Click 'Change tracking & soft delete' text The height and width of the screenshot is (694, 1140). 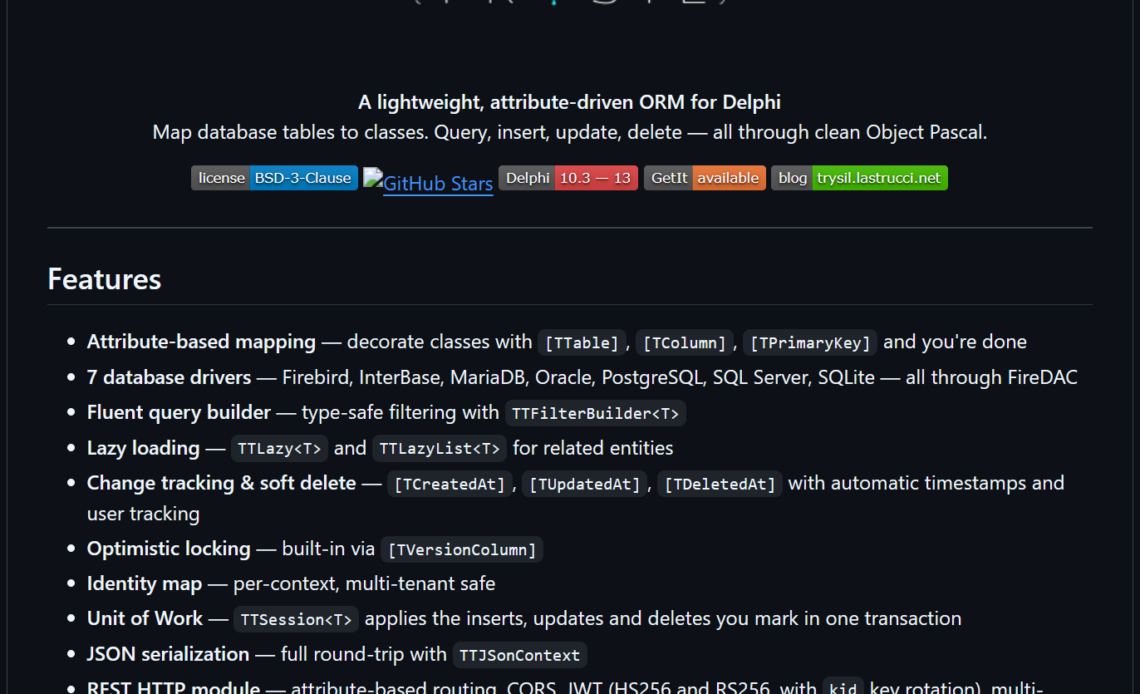coord(221,483)
